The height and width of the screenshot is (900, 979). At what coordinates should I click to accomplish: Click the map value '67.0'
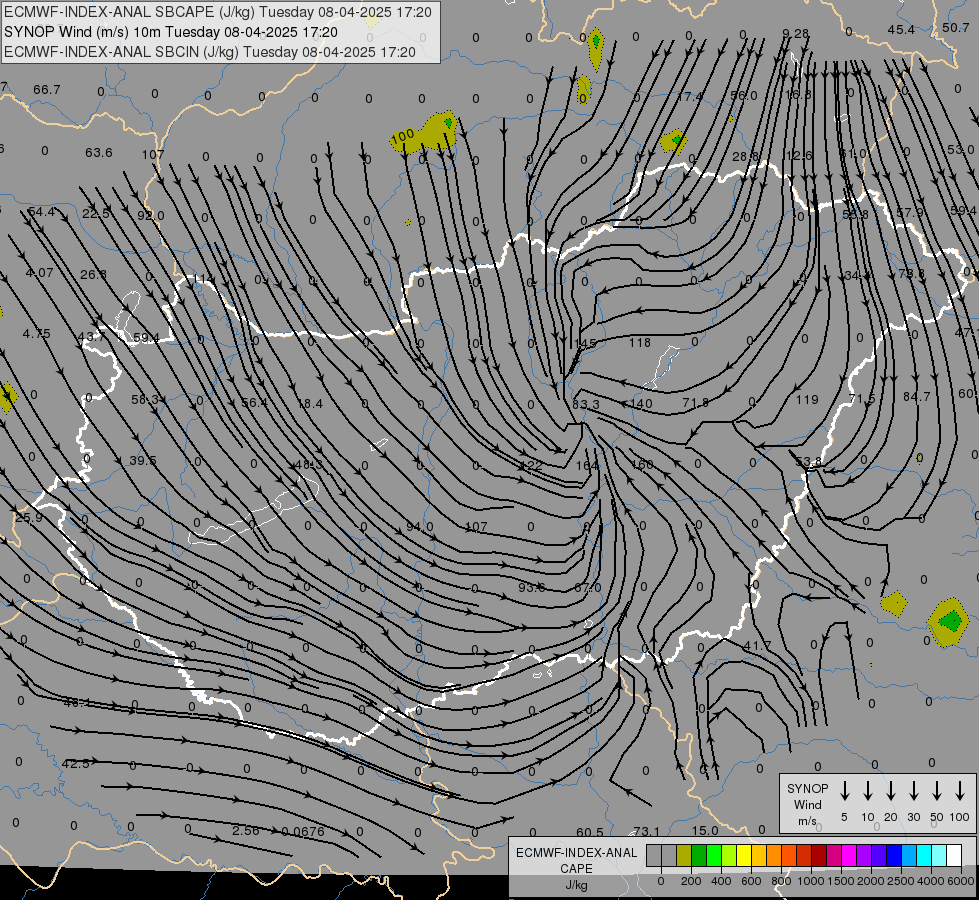588,588
